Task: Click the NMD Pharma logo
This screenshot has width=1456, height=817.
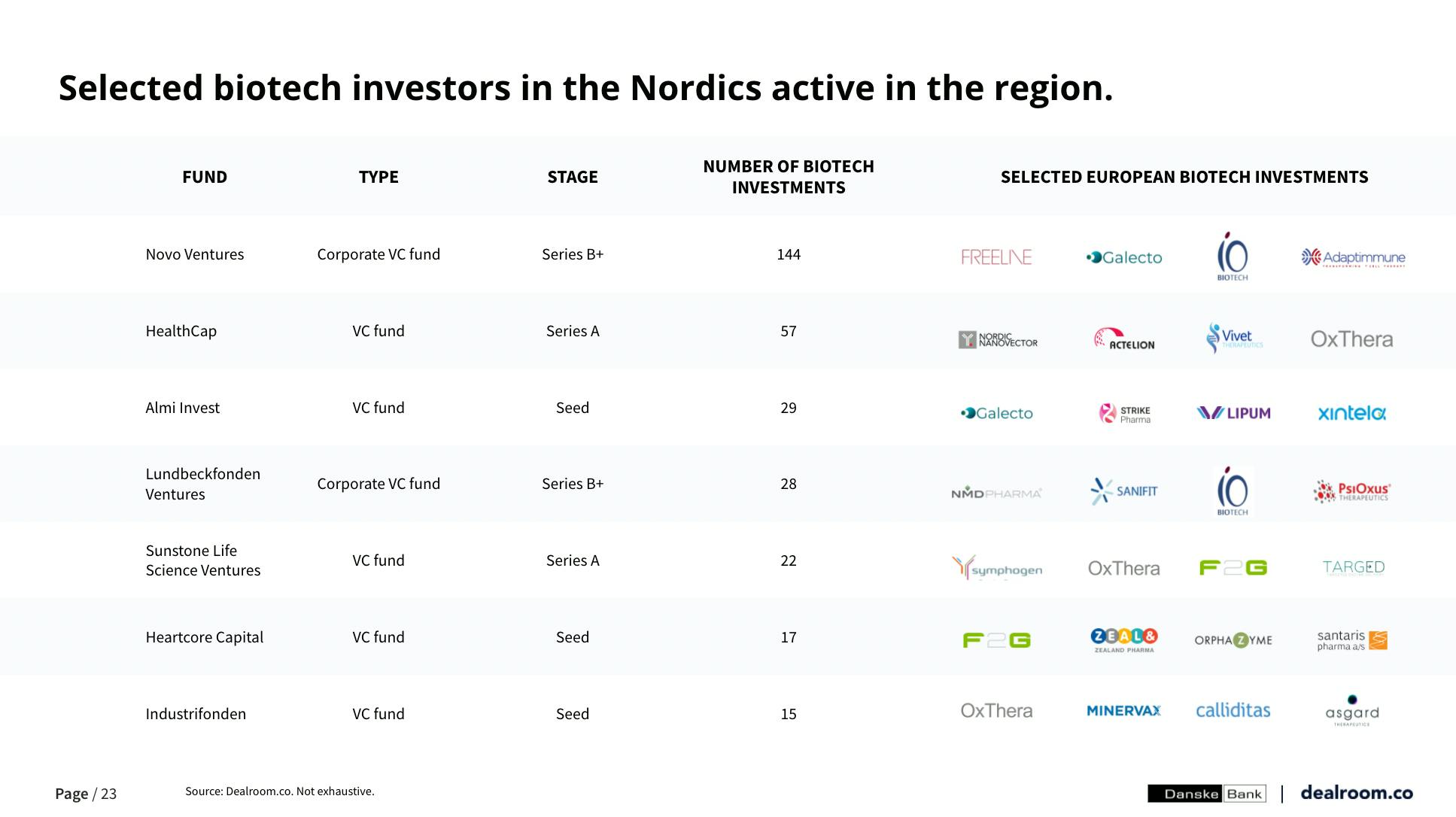Action: (996, 493)
